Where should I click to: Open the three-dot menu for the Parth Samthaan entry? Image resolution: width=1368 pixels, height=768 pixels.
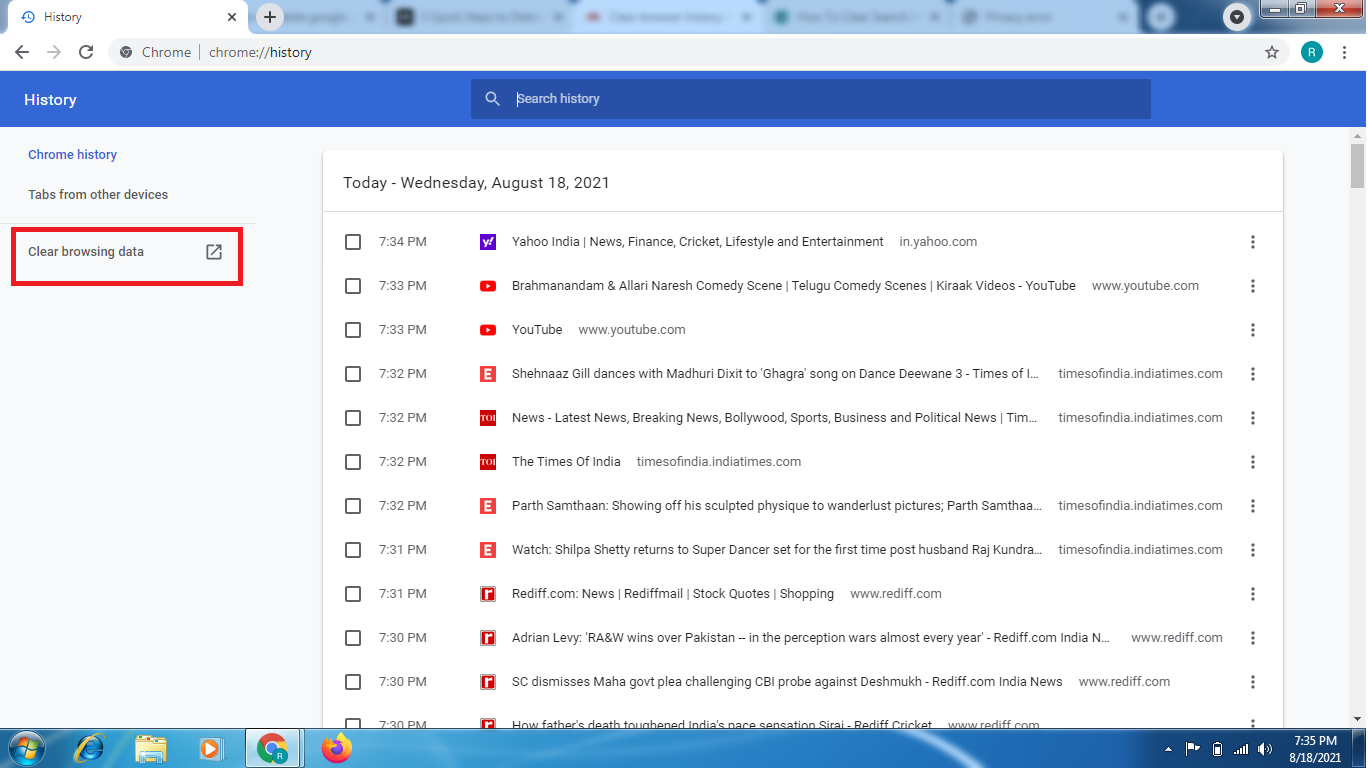(x=1253, y=506)
